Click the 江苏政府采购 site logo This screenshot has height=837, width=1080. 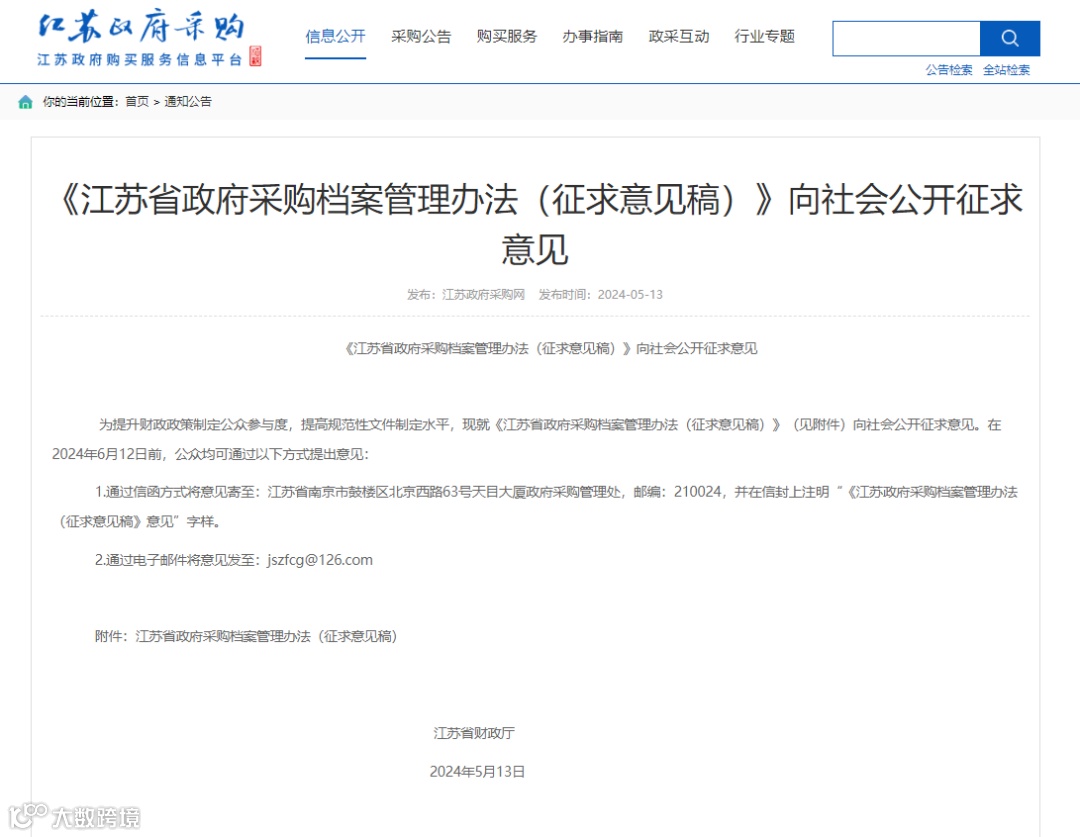tap(142, 28)
